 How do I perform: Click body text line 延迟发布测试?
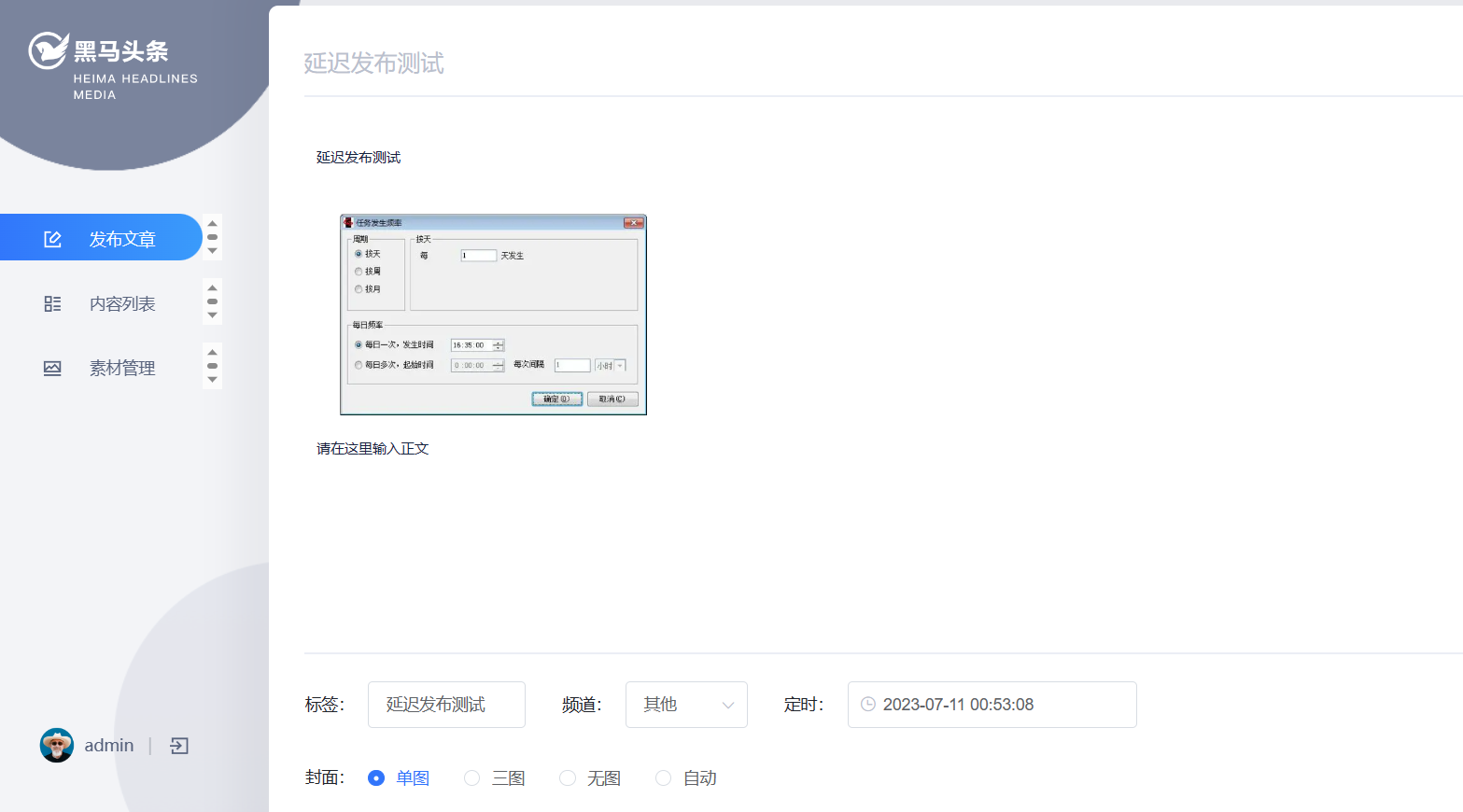click(x=359, y=158)
